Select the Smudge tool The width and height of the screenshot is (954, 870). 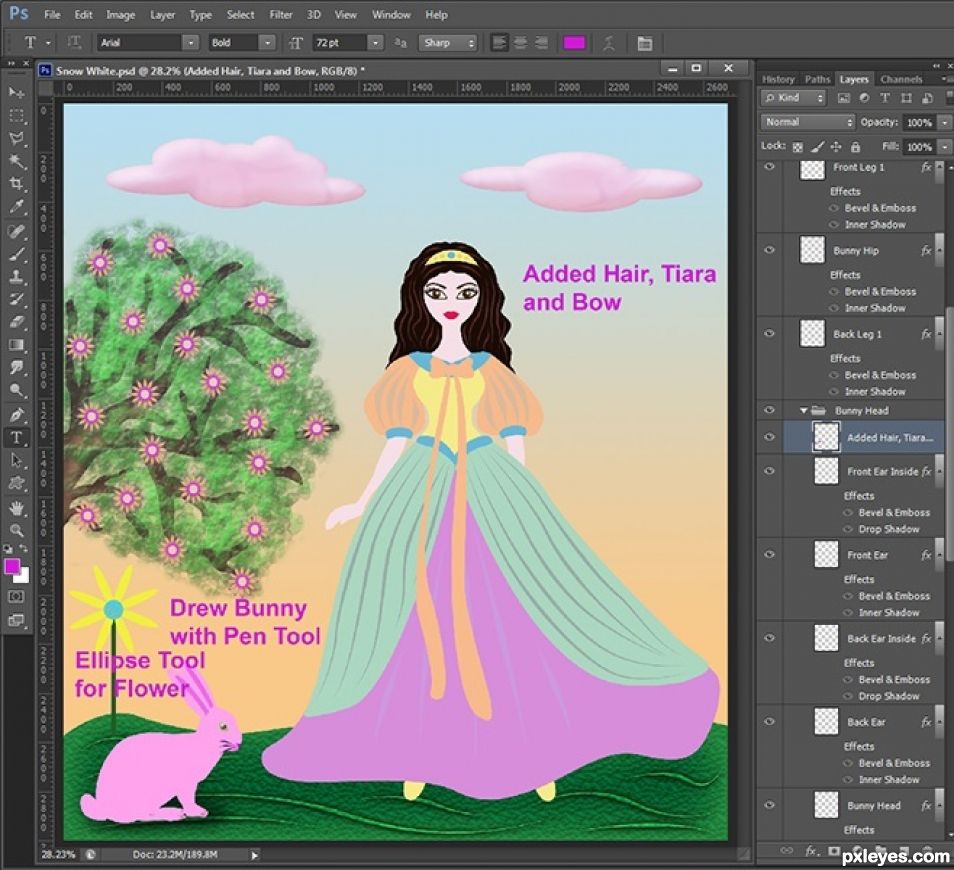pyautogui.click(x=16, y=367)
